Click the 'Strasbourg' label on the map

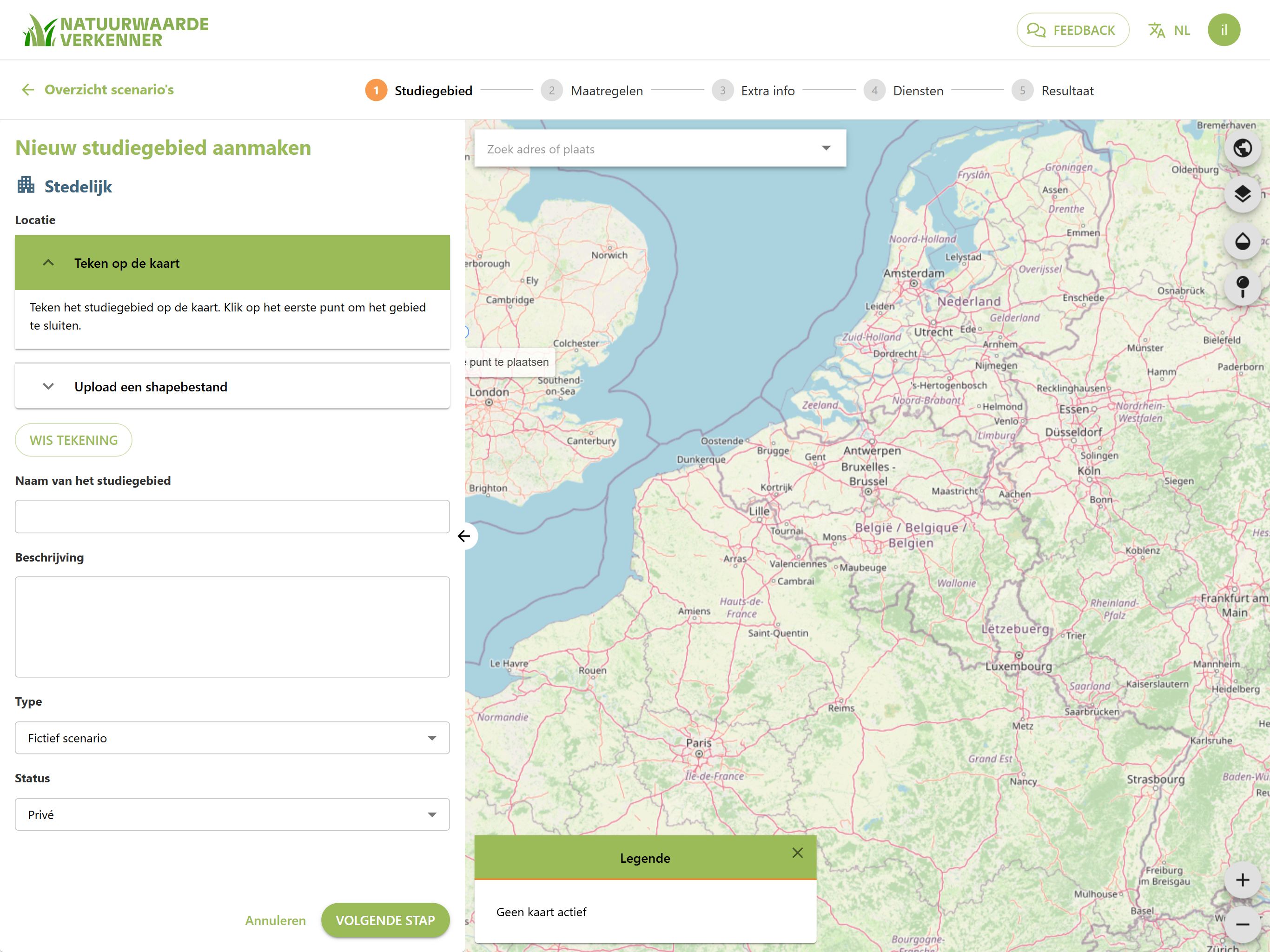click(x=1155, y=779)
